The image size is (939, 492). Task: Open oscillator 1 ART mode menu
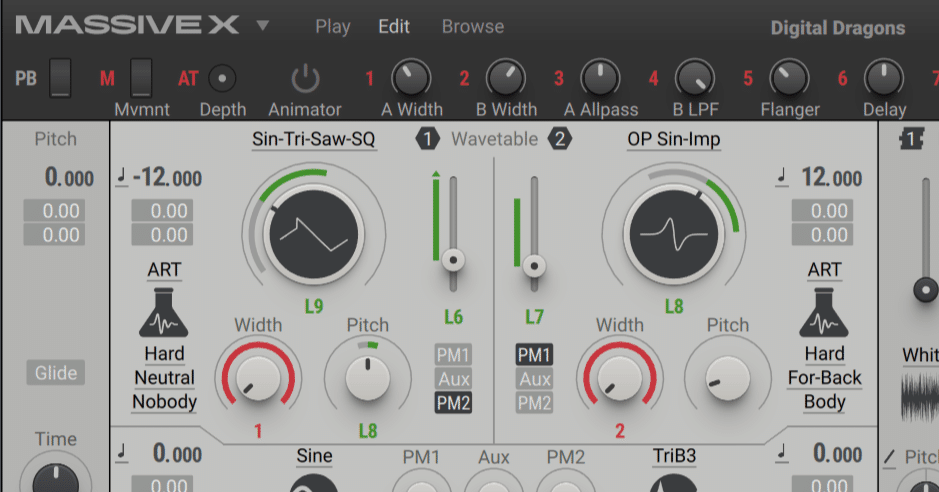pos(164,270)
